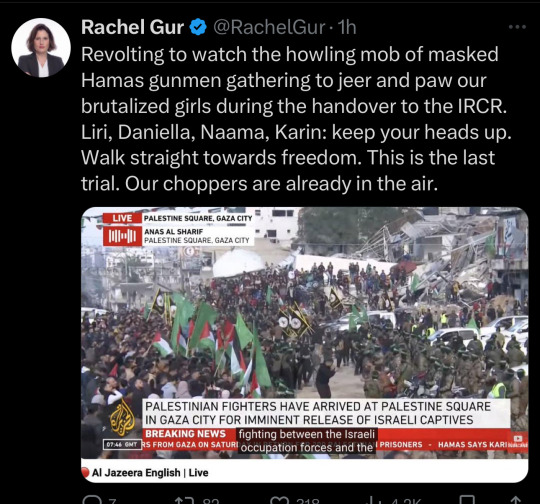
Task: Open the @RachelGur handle link
Action: coord(269,27)
